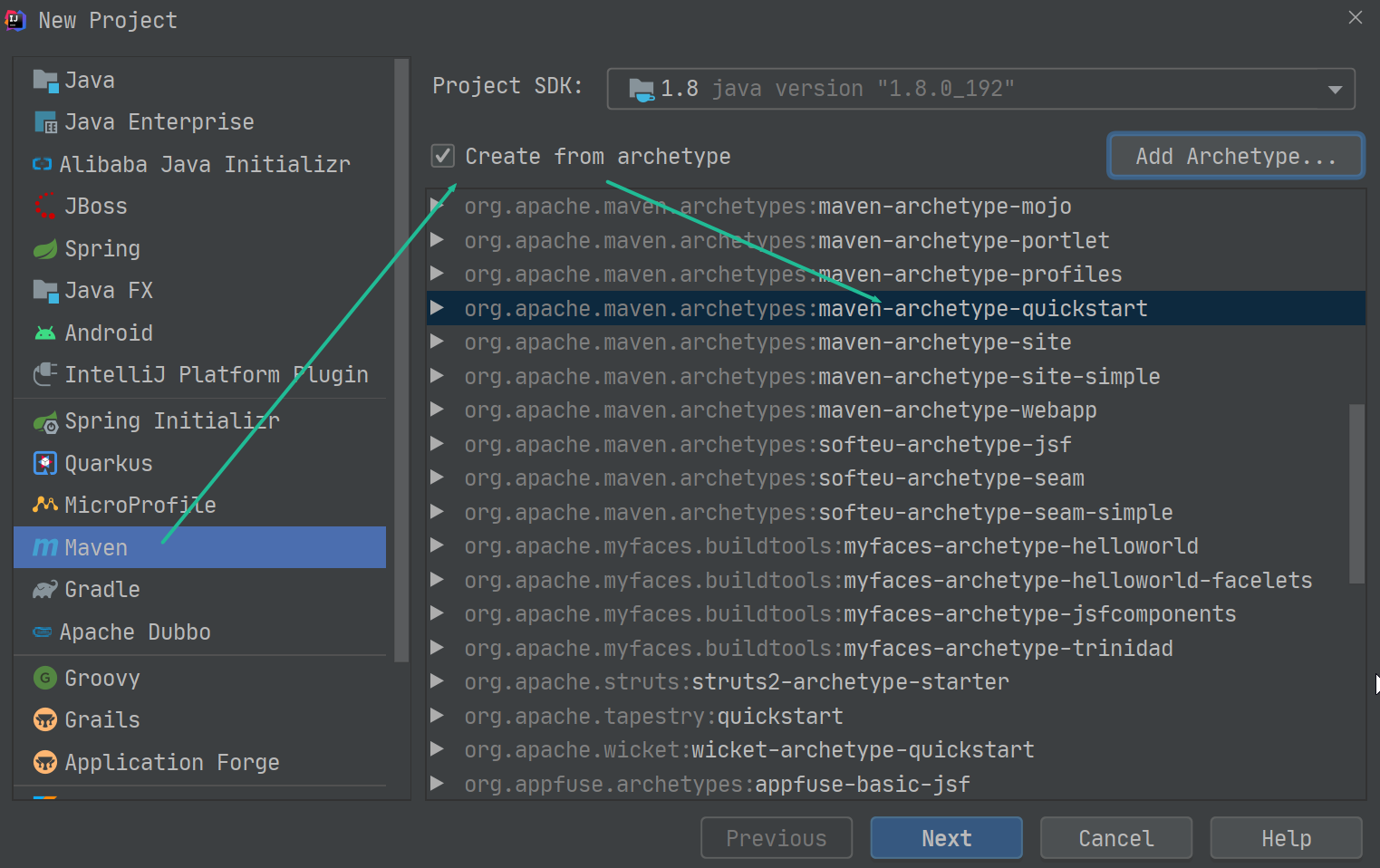Select Application Forge project type

[200, 762]
